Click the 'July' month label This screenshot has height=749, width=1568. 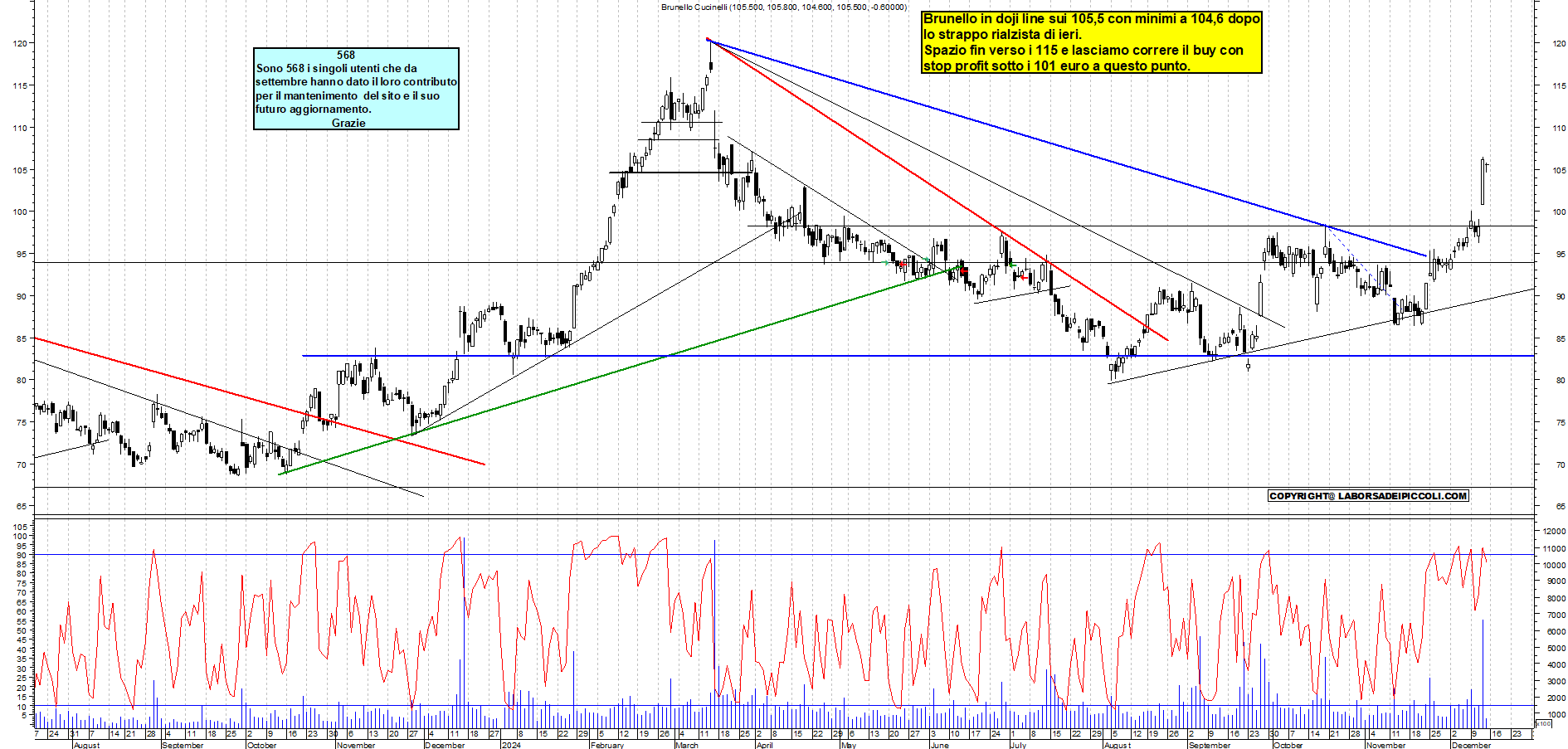point(1018,745)
